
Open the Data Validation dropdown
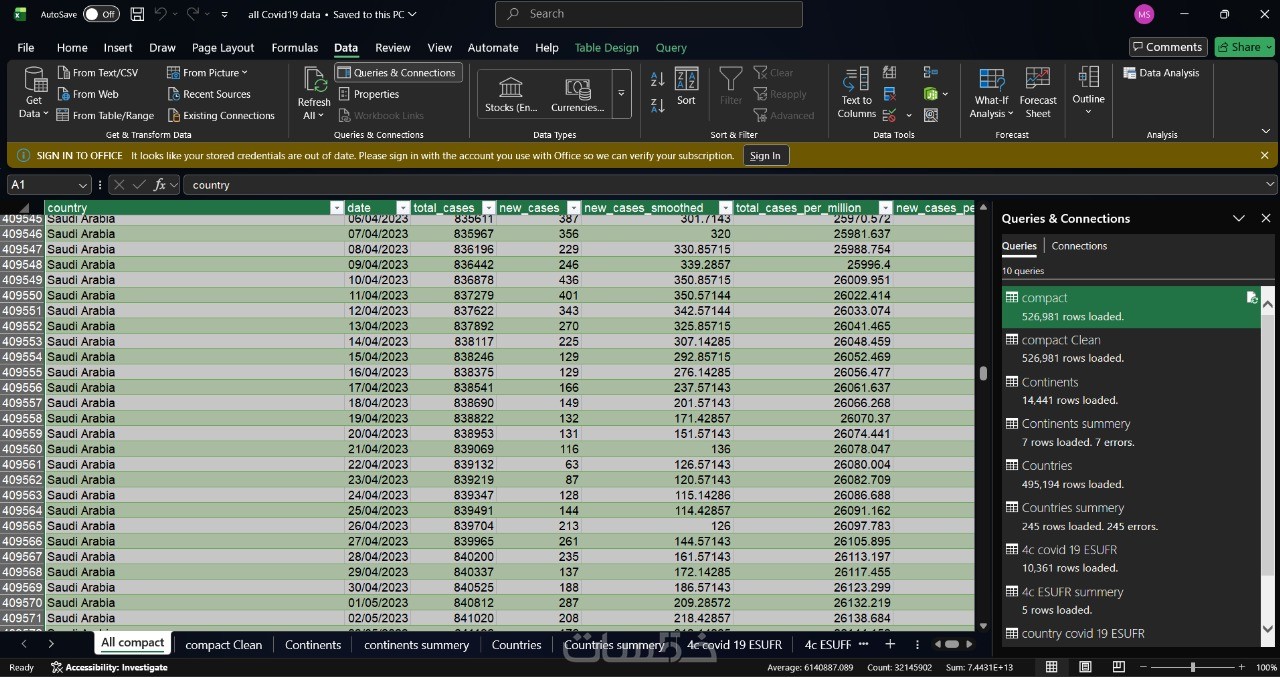[909, 116]
